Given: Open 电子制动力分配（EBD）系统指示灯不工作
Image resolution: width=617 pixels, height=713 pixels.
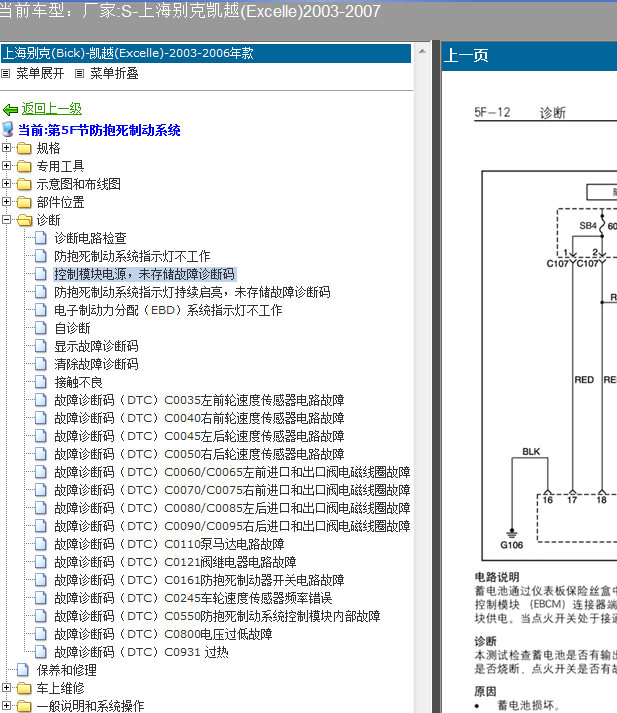Looking at the screenshot, I should [x=168, y=311].
